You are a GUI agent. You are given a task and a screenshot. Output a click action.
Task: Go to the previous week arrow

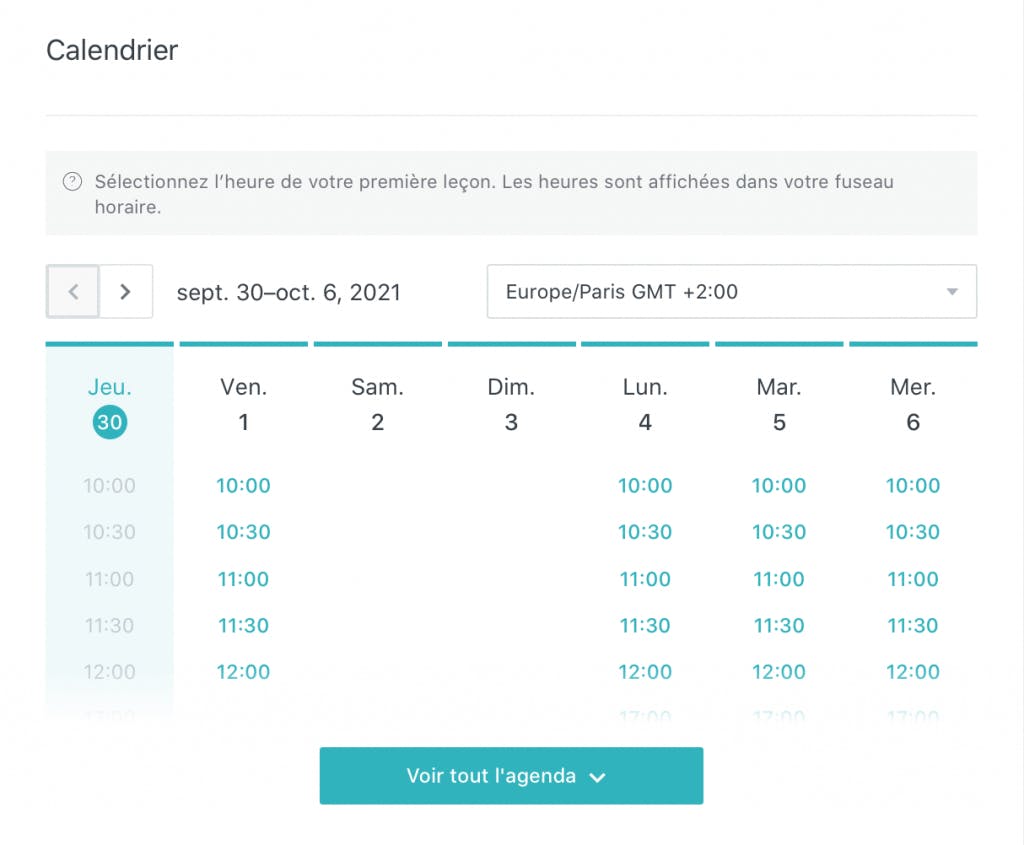[x=73, y=292]
